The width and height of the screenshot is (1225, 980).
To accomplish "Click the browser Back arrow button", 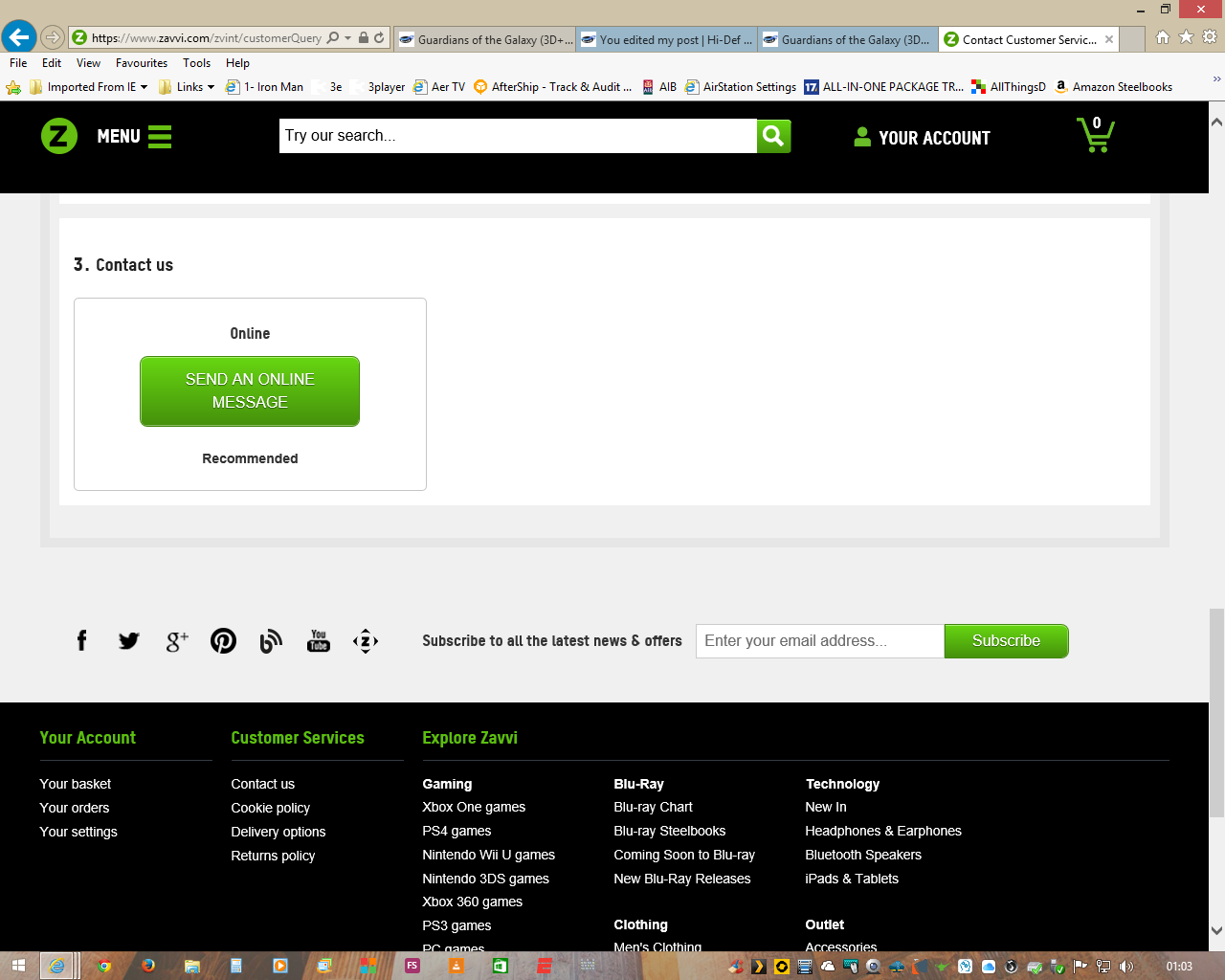I will [18, 37].
